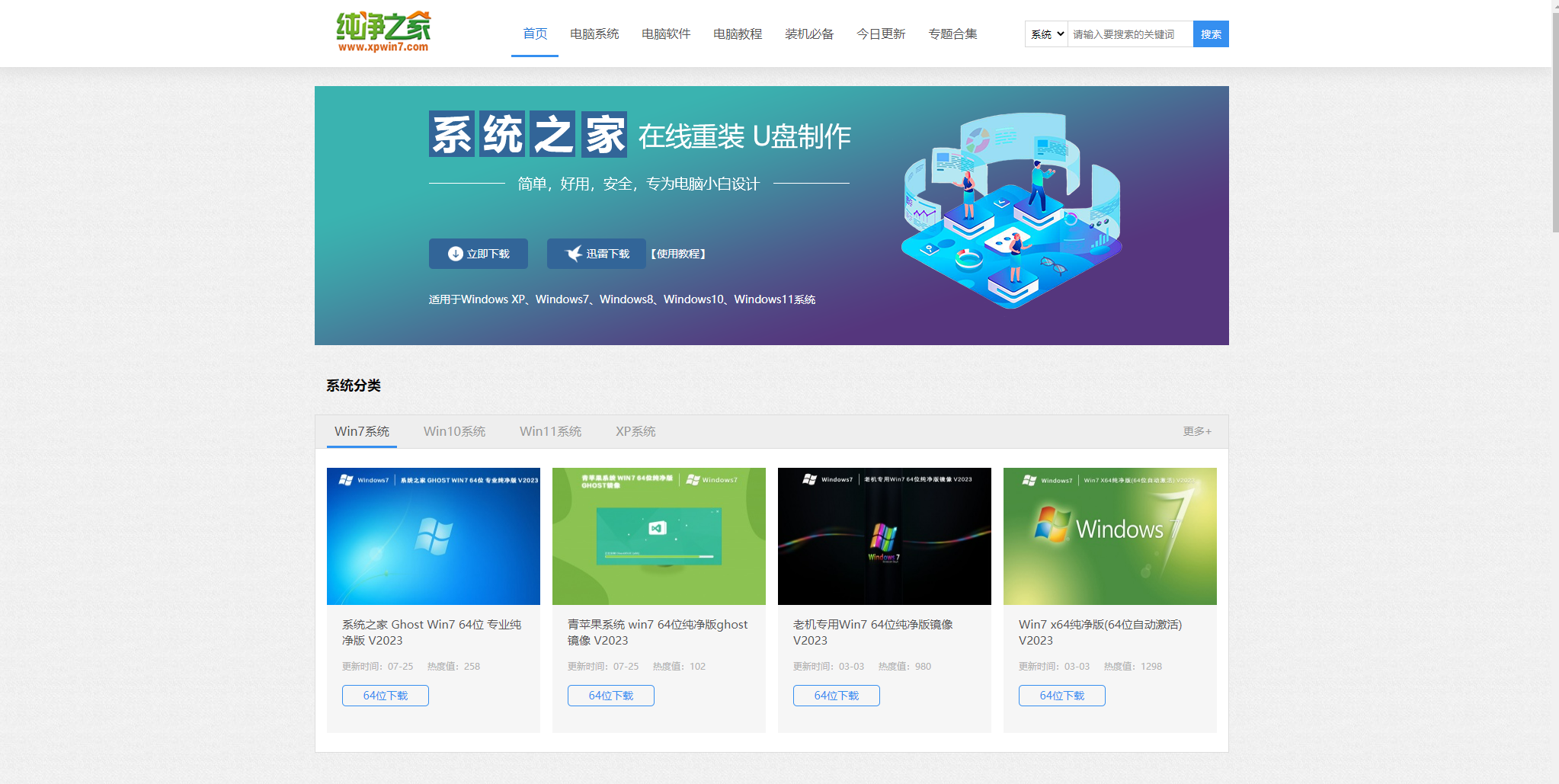The height and width of the screenshot is (784, 1559).
Task: Click 64位下载 under 老机专用Win7
Action: point(837,696)
